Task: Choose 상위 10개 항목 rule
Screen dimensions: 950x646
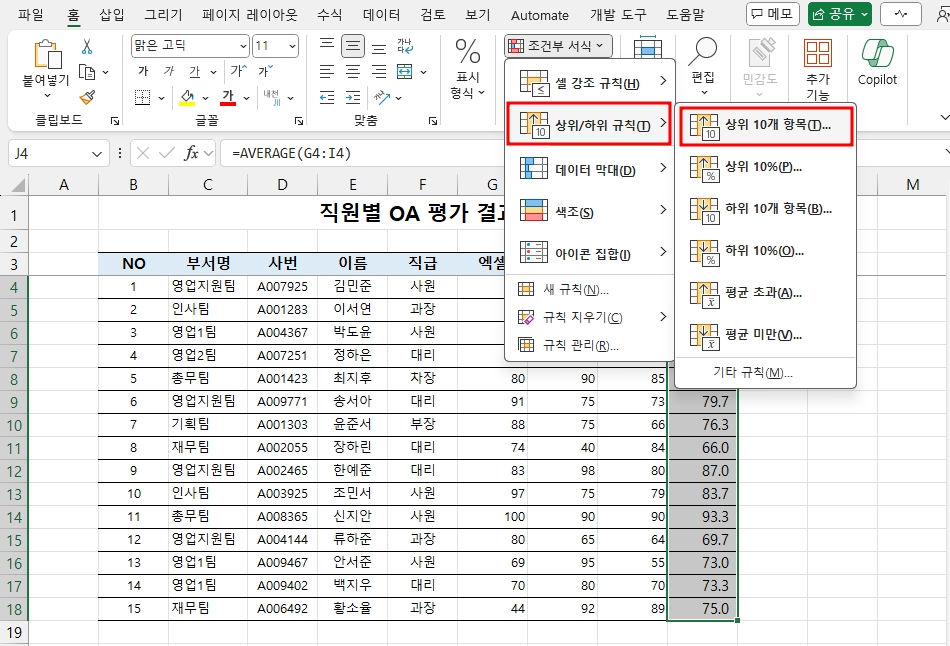Action: pyautogui.click(x=766, y=125)
